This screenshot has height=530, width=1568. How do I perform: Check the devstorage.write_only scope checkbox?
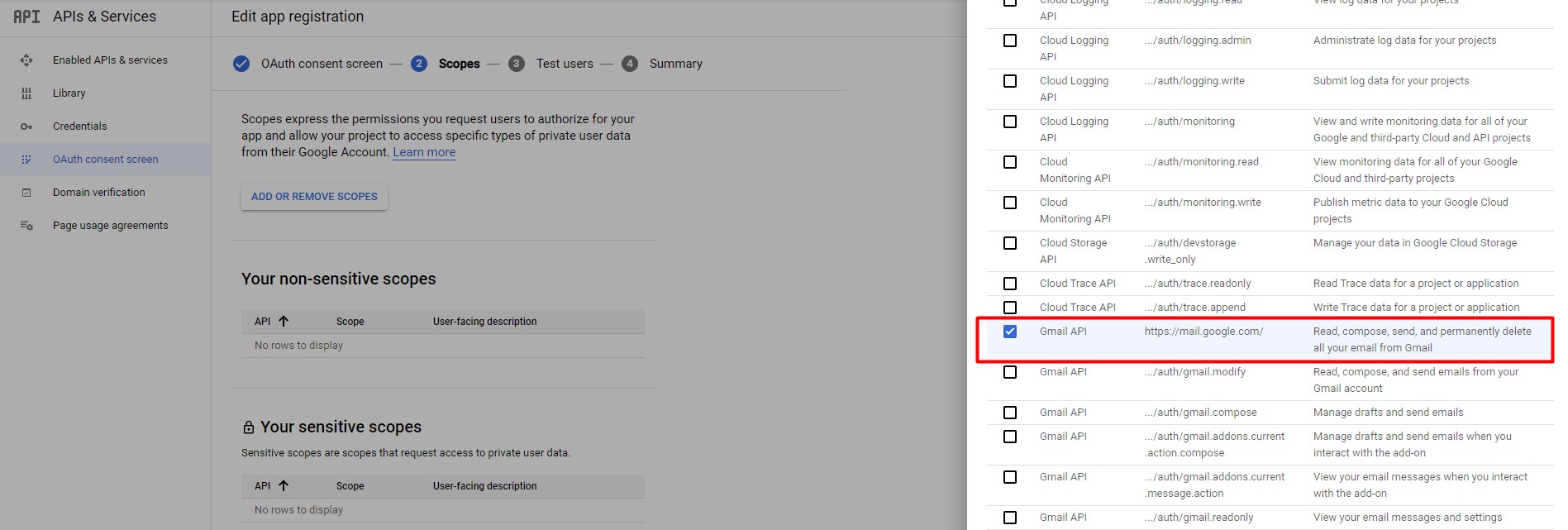pos(1010,243)
